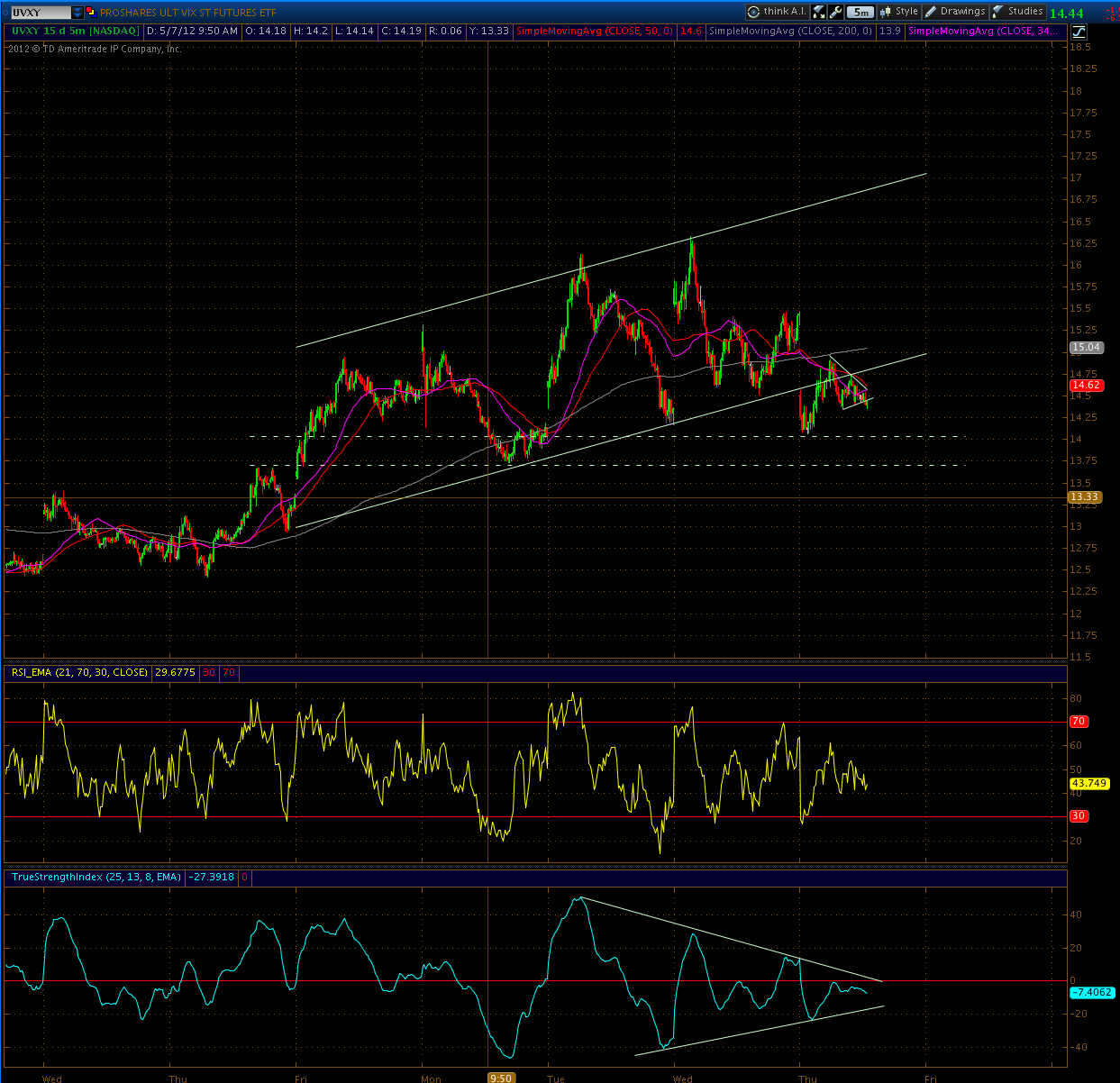1120x1083 pixels.
Task: Click the green 14.44 last price
Action: (1067, 14)
